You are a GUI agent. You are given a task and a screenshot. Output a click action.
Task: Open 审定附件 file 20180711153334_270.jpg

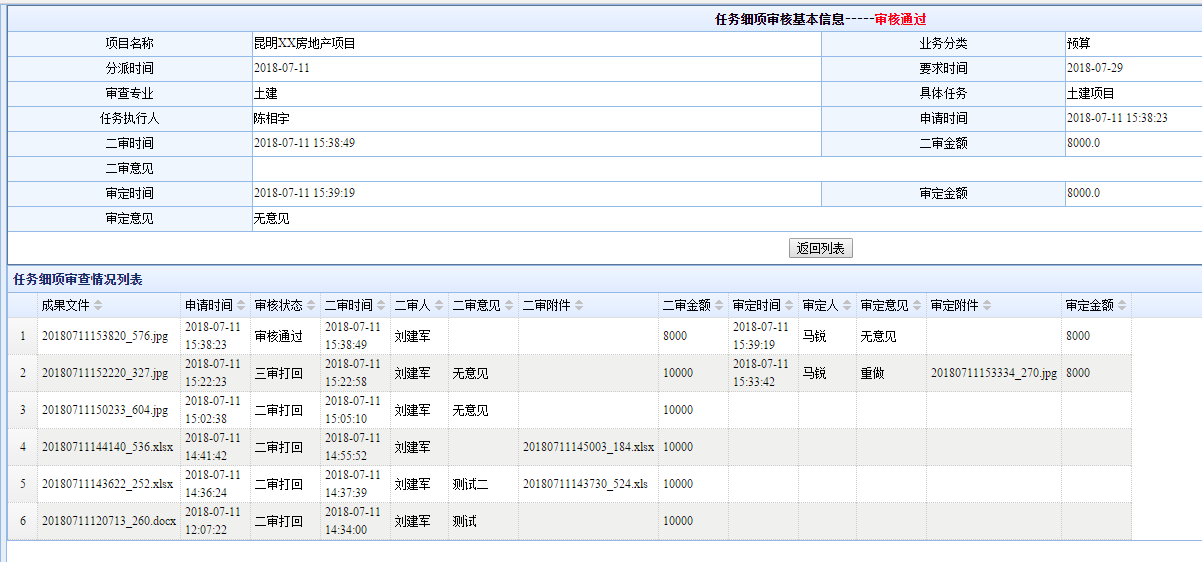click(x=993, y=373)
